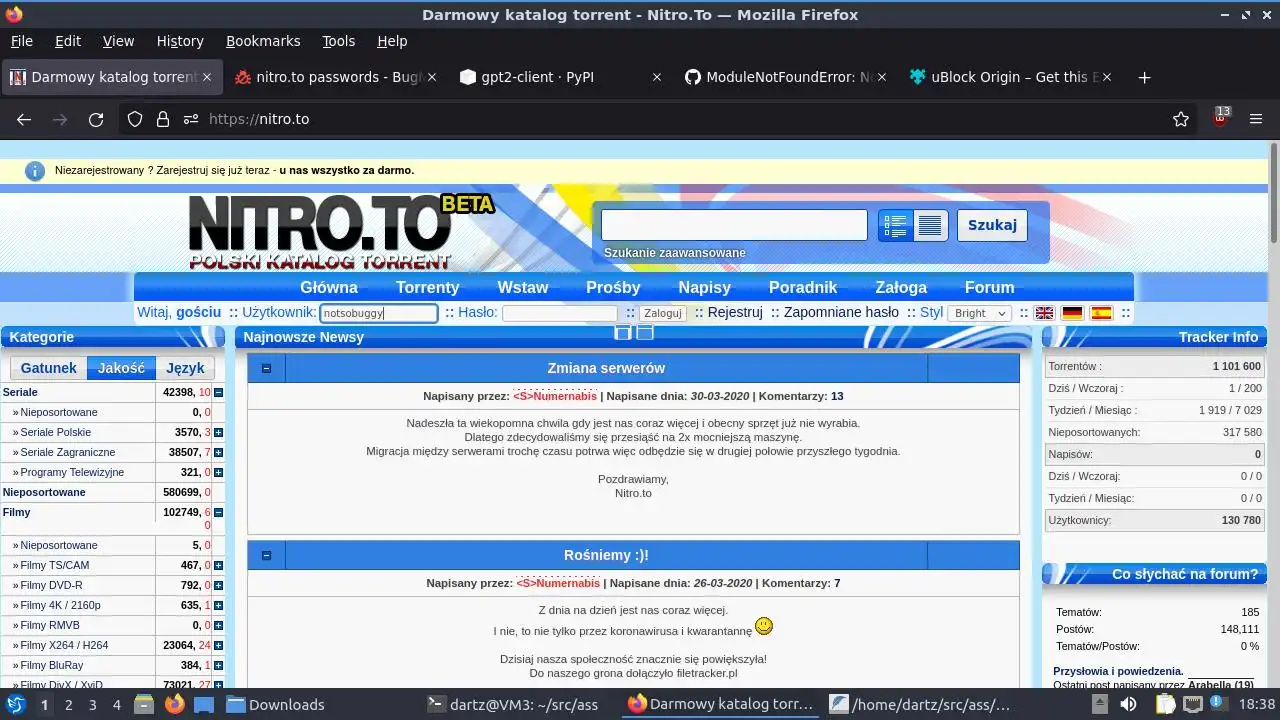Switch to the nitro.to passwords tab
The width and height of the screenshot is (1280, 720).
click(x=334, y=77)
